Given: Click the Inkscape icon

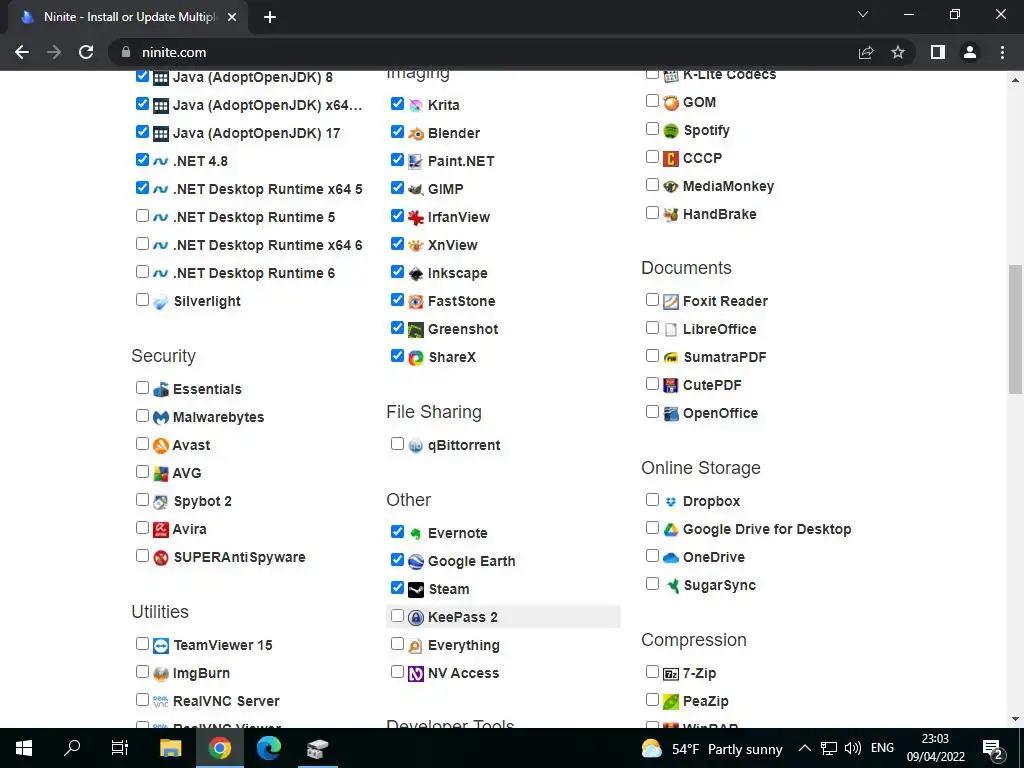Looking at the screenshot, I should pos(415,274).
